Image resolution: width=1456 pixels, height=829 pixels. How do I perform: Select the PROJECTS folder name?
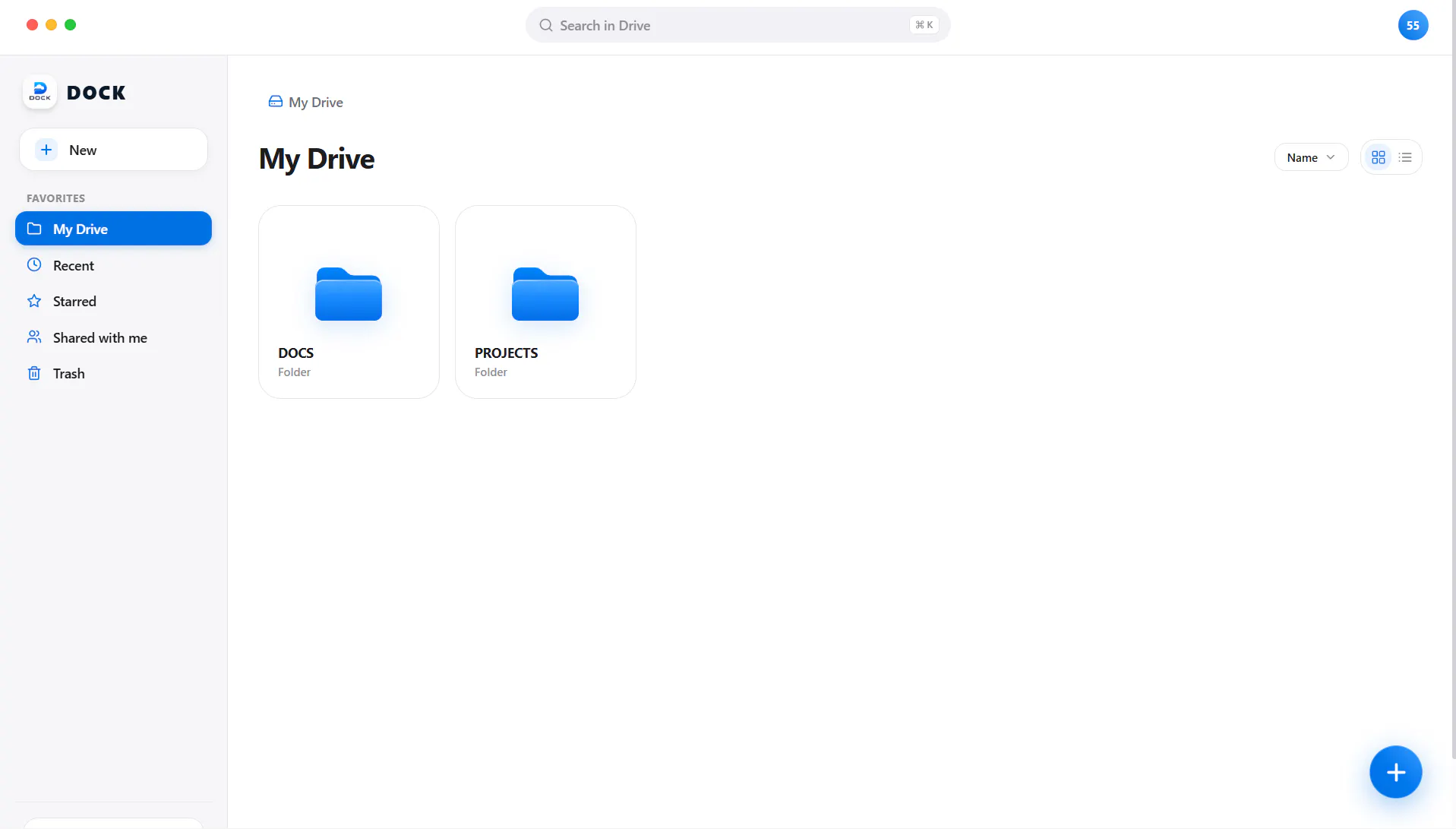pos(506,353)
